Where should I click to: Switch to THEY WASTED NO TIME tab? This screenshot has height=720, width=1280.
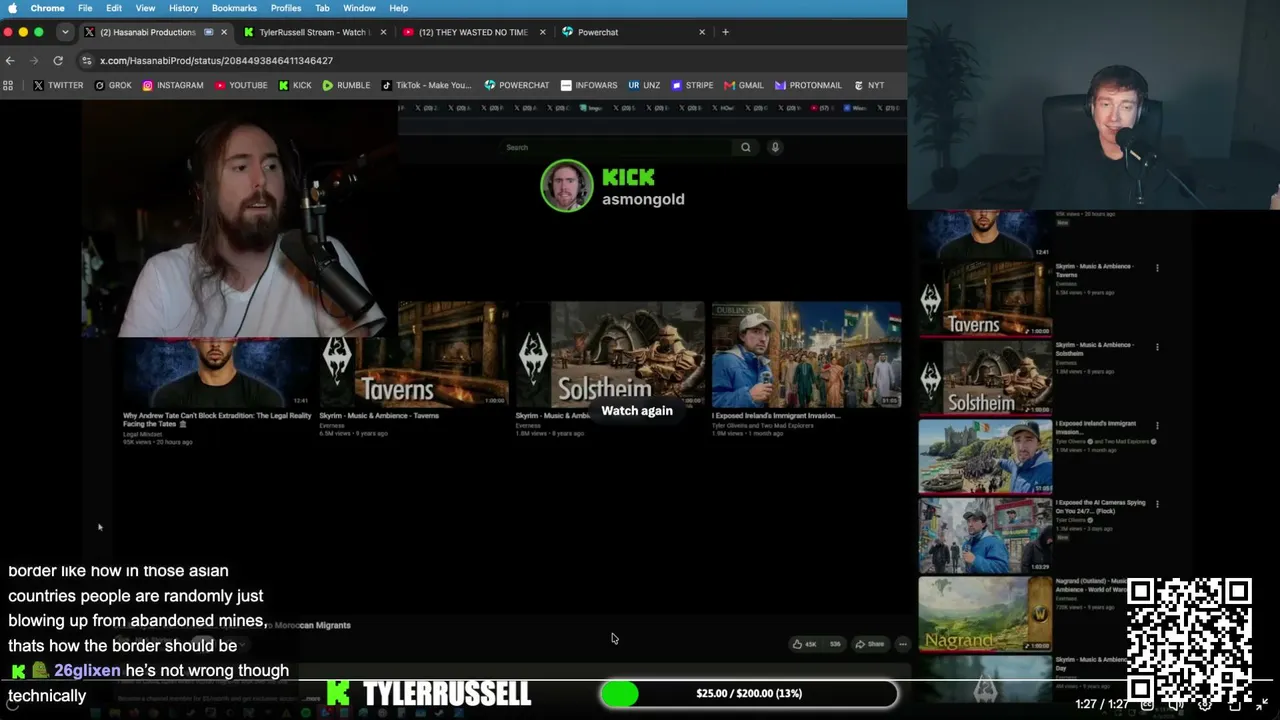coord(473,32)
